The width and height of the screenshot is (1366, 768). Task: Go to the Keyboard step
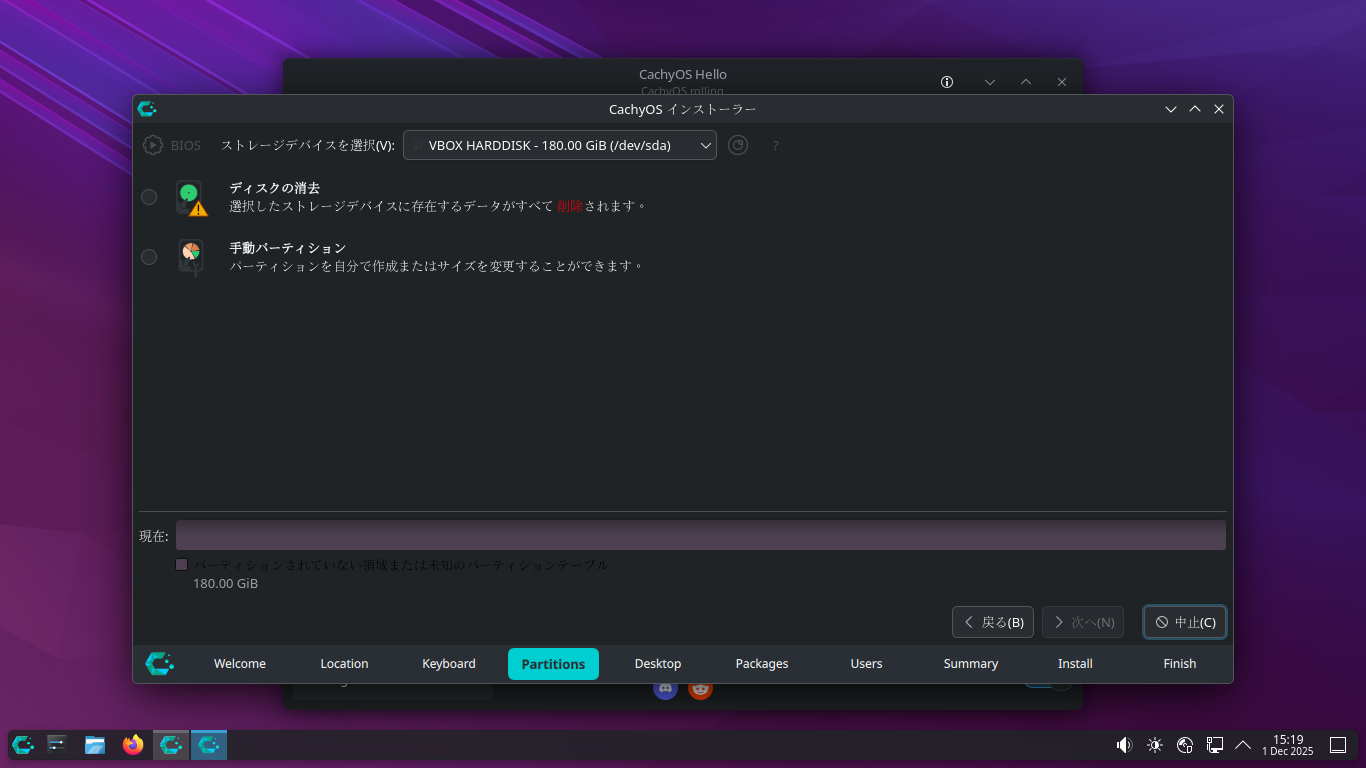coord(449,664)
